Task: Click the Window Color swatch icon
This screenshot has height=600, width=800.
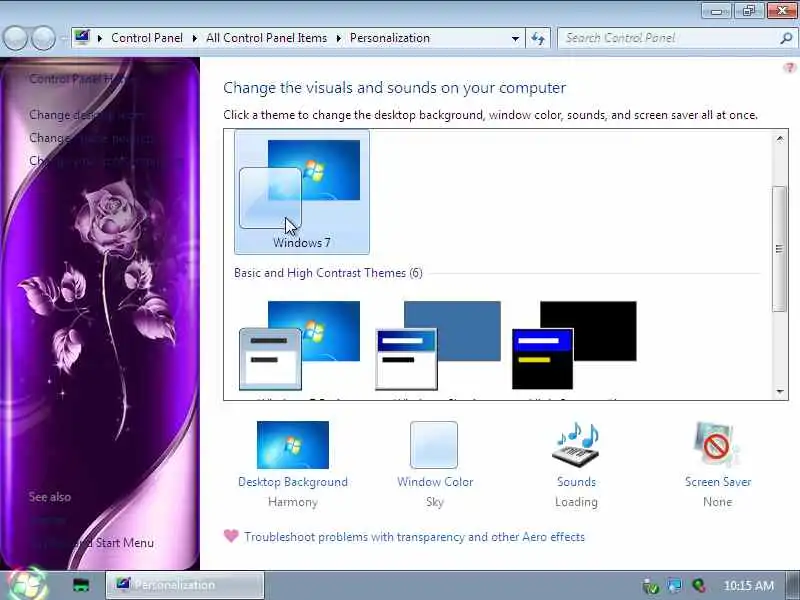Action: (434, 444)
